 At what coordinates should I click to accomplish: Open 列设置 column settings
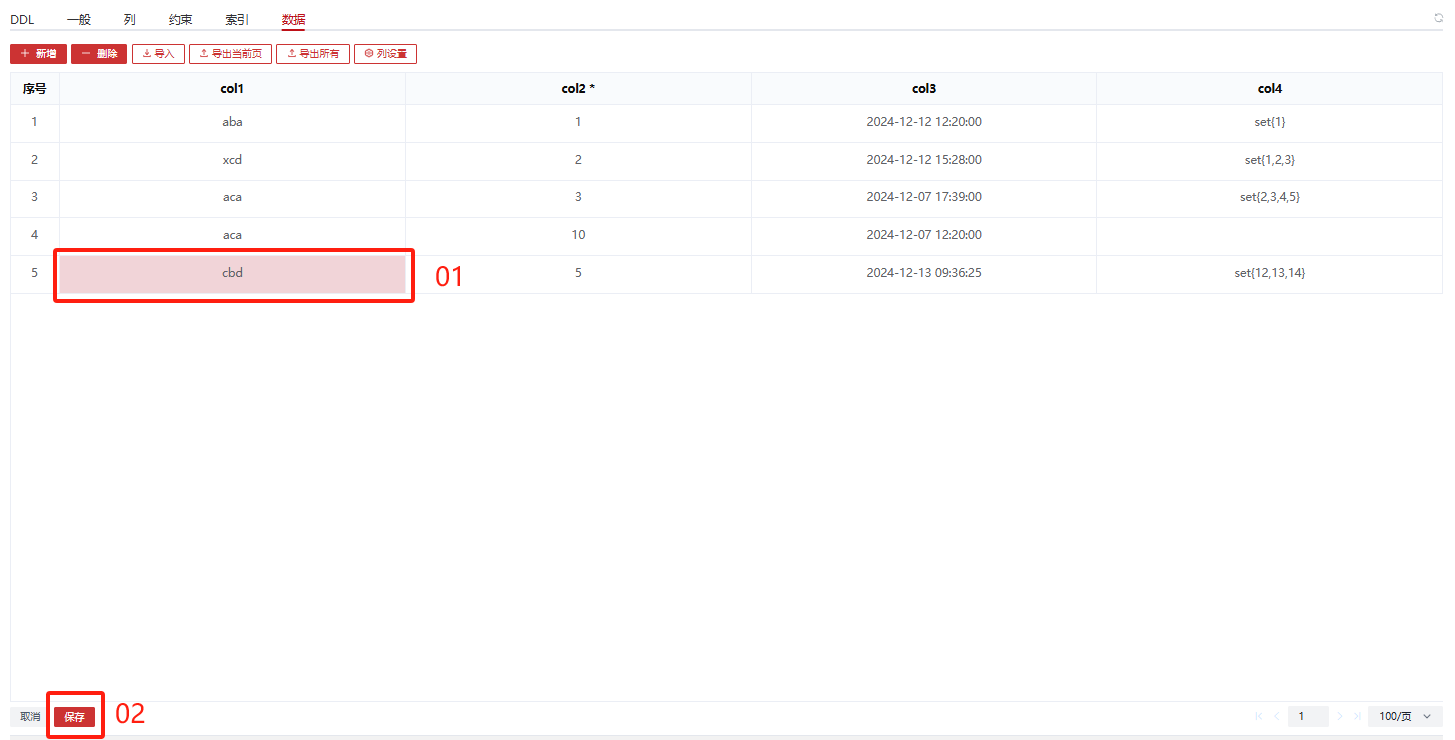point(385,54)
